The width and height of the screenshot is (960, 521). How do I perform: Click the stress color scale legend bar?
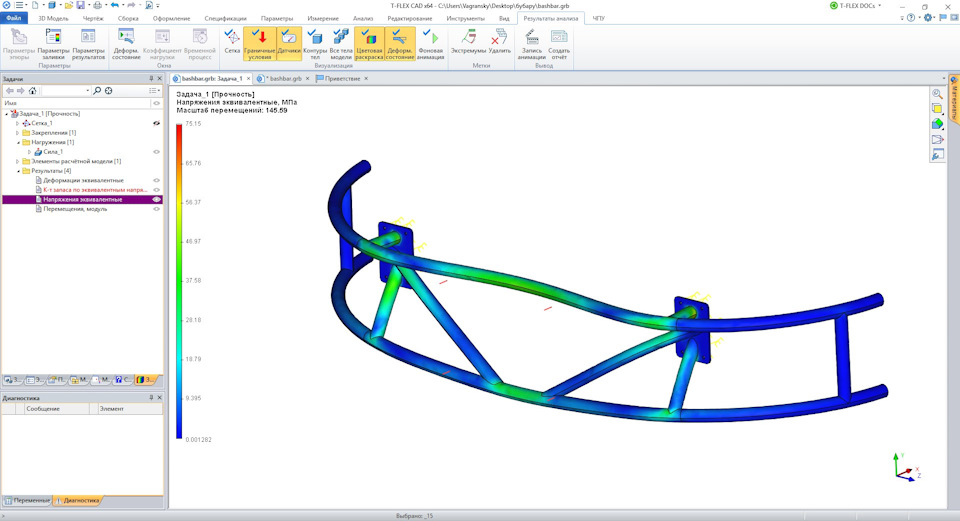point(179,281)
